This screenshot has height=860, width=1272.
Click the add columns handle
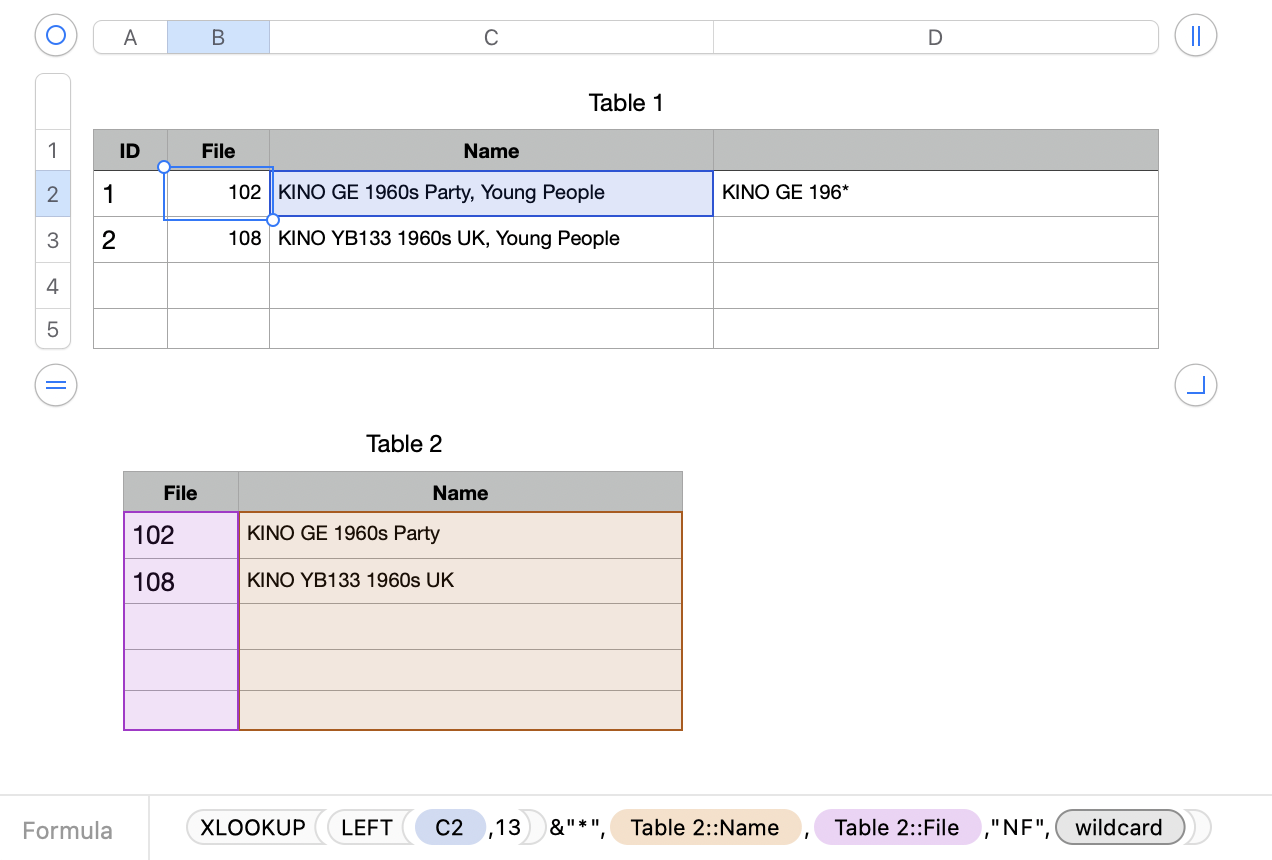tap(1195, 36)
